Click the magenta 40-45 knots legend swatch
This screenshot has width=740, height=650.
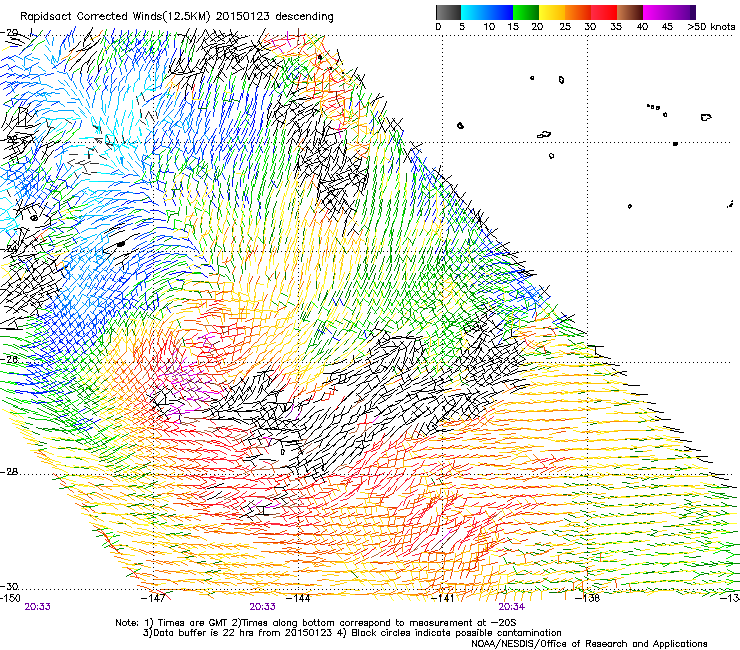[656, 12]
